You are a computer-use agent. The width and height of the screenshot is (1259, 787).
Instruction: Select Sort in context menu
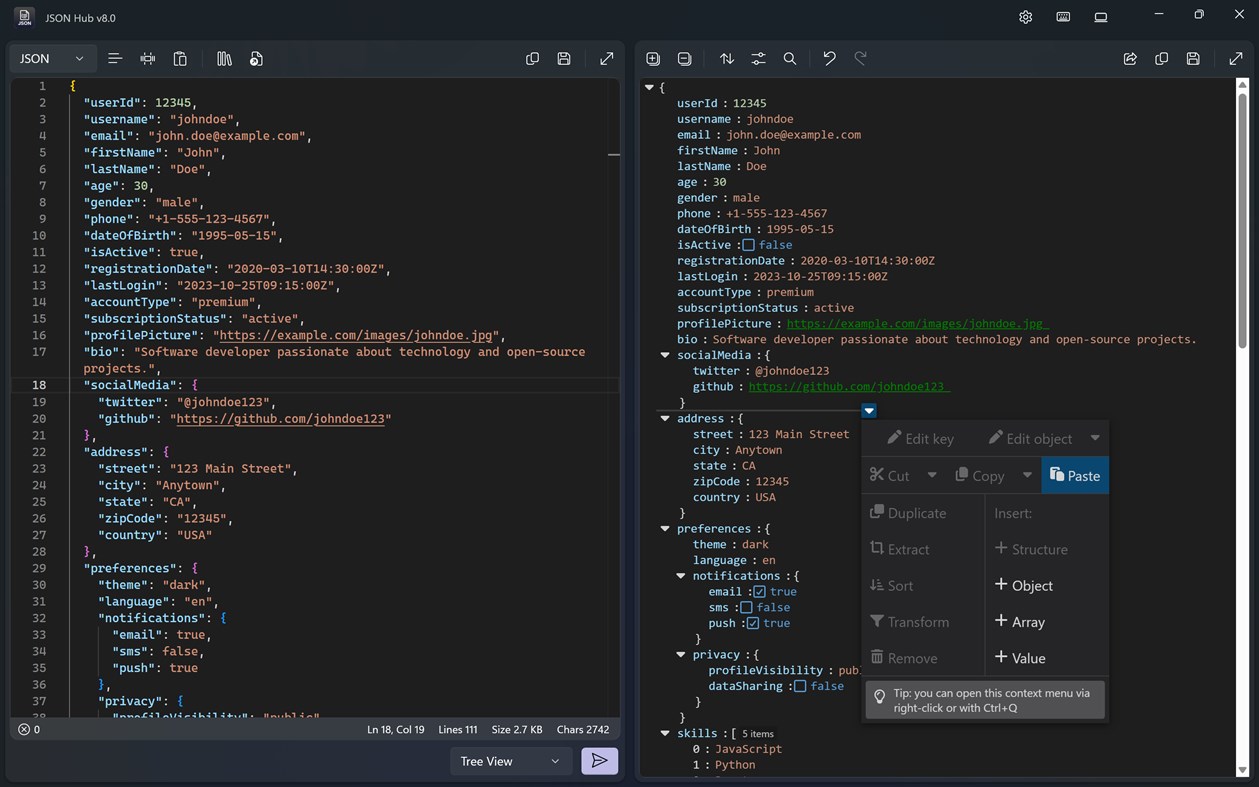(x=892, y=585)
